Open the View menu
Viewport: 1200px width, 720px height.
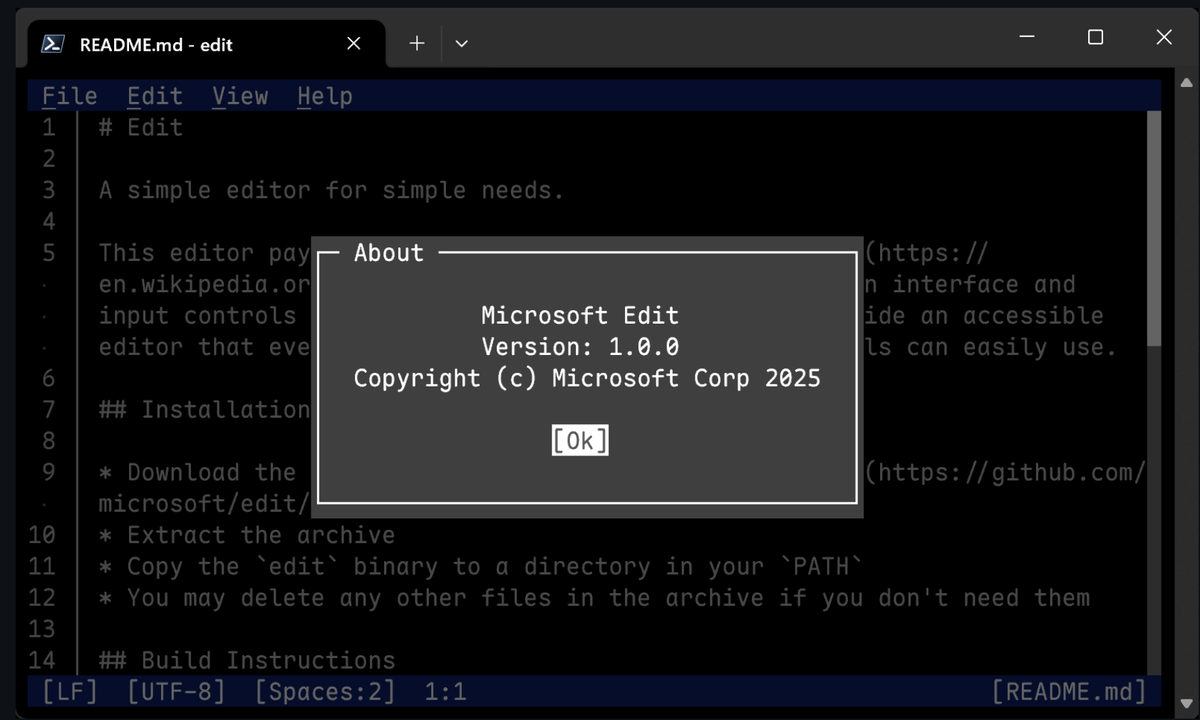240,95
